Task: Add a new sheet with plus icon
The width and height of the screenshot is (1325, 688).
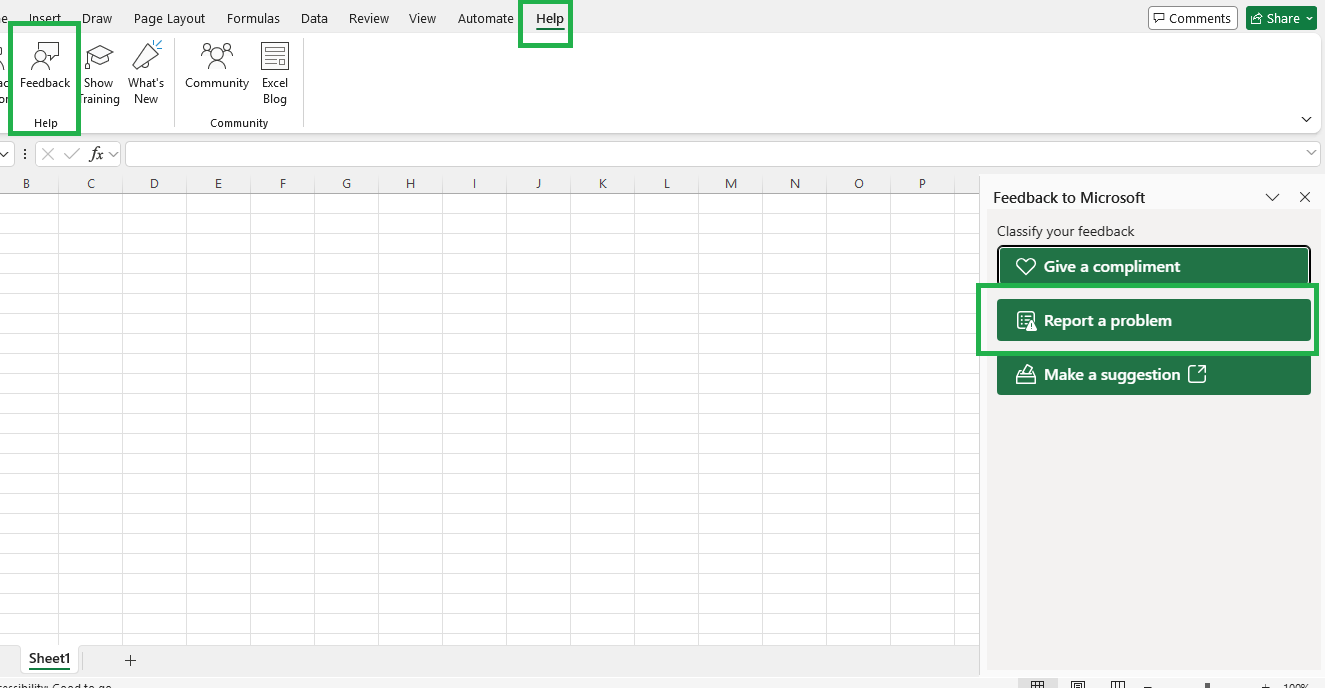Action: 130,660
